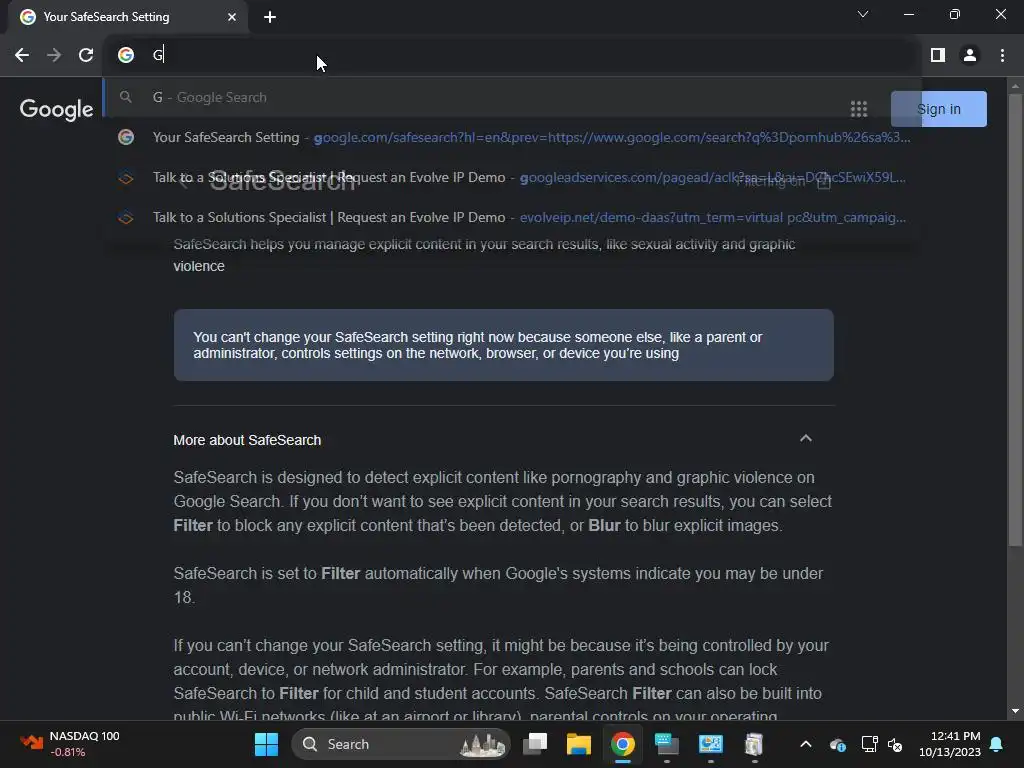
Task: Click the SafeSearch locked-setting notice box
Action: pyautogui.click(x=504, y=345)
